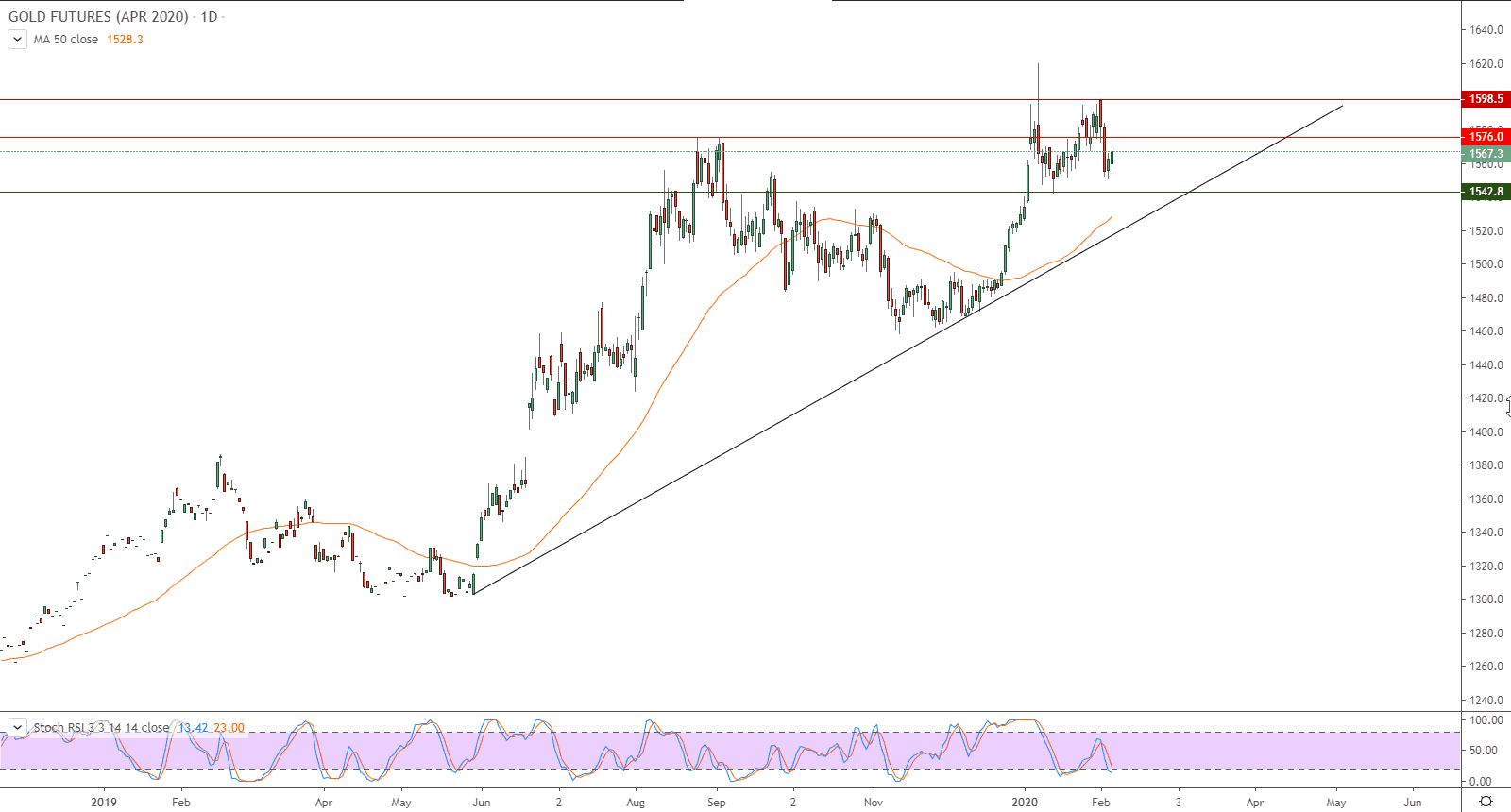Screen dimensions: 1511x812
Task: Click the Stoch RSI orange value 23.00
Action: pyautogui.click(x=229, y=727)
